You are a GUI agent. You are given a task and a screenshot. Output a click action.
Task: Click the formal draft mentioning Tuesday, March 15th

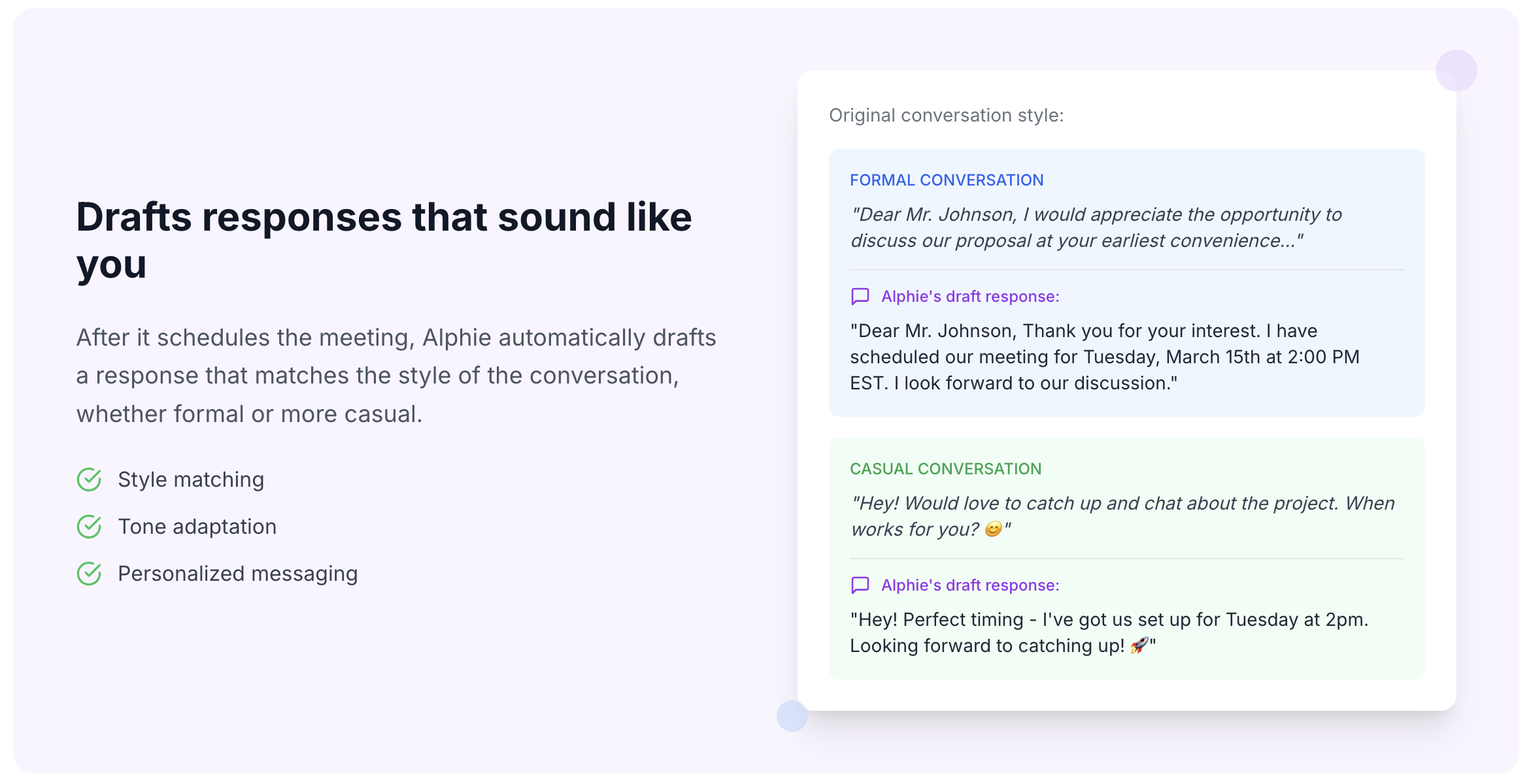[1105, 357]
